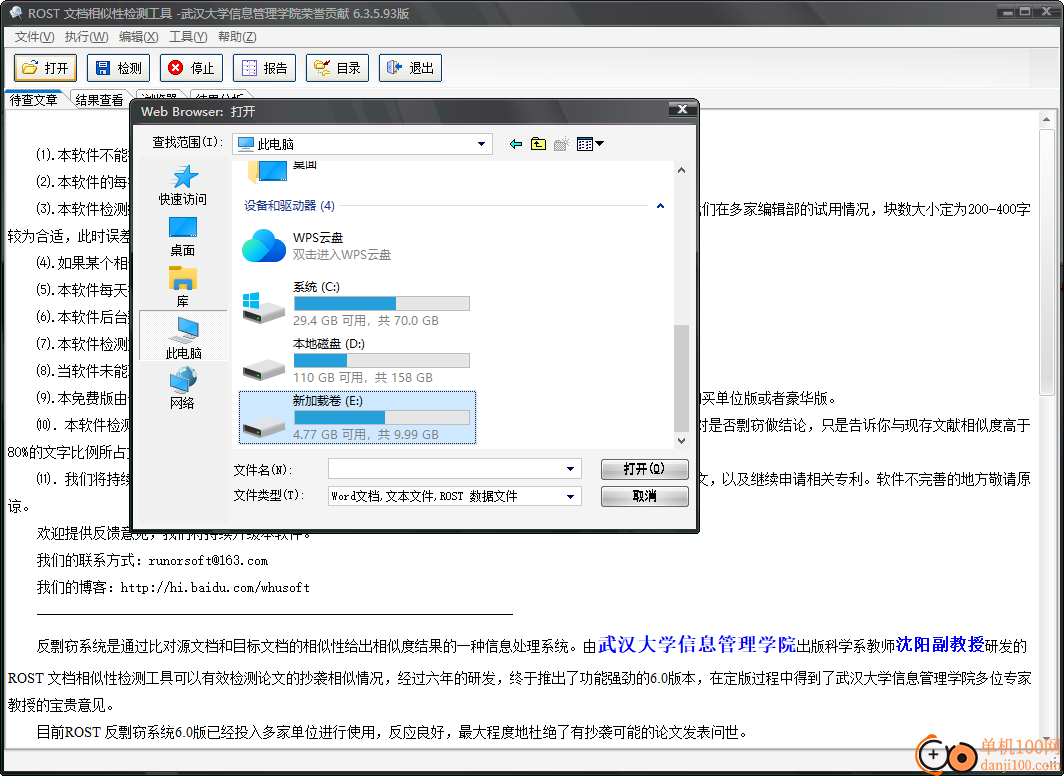
Task: Open the 执行(W) menu
Action: click(86, 37)
